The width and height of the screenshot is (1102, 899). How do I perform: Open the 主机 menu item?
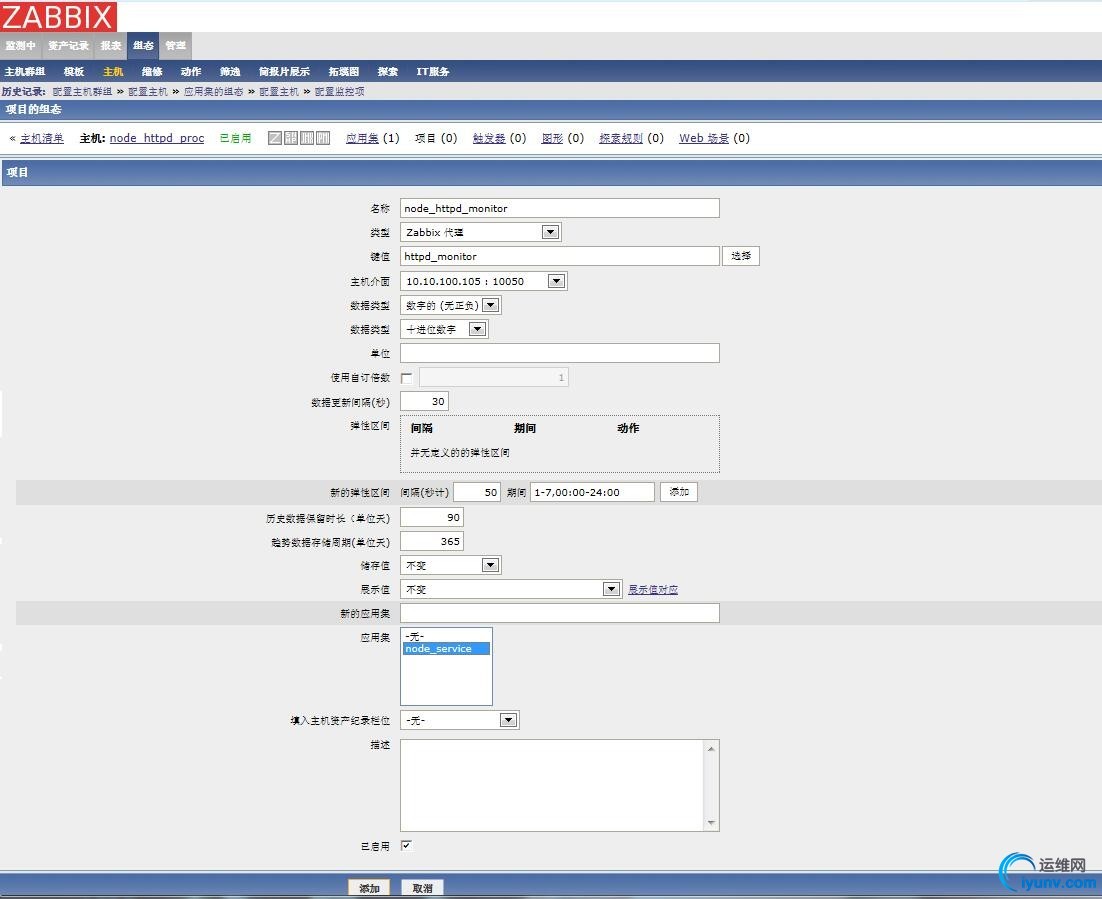point(113,71)
